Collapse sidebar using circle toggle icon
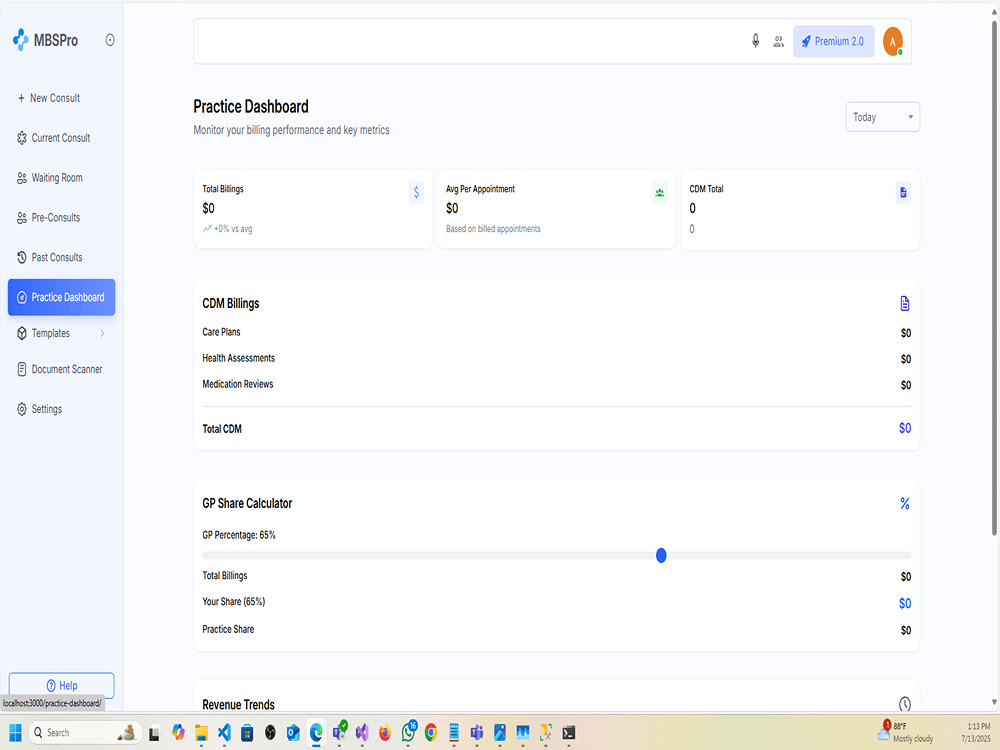 (x=110, y=40)
